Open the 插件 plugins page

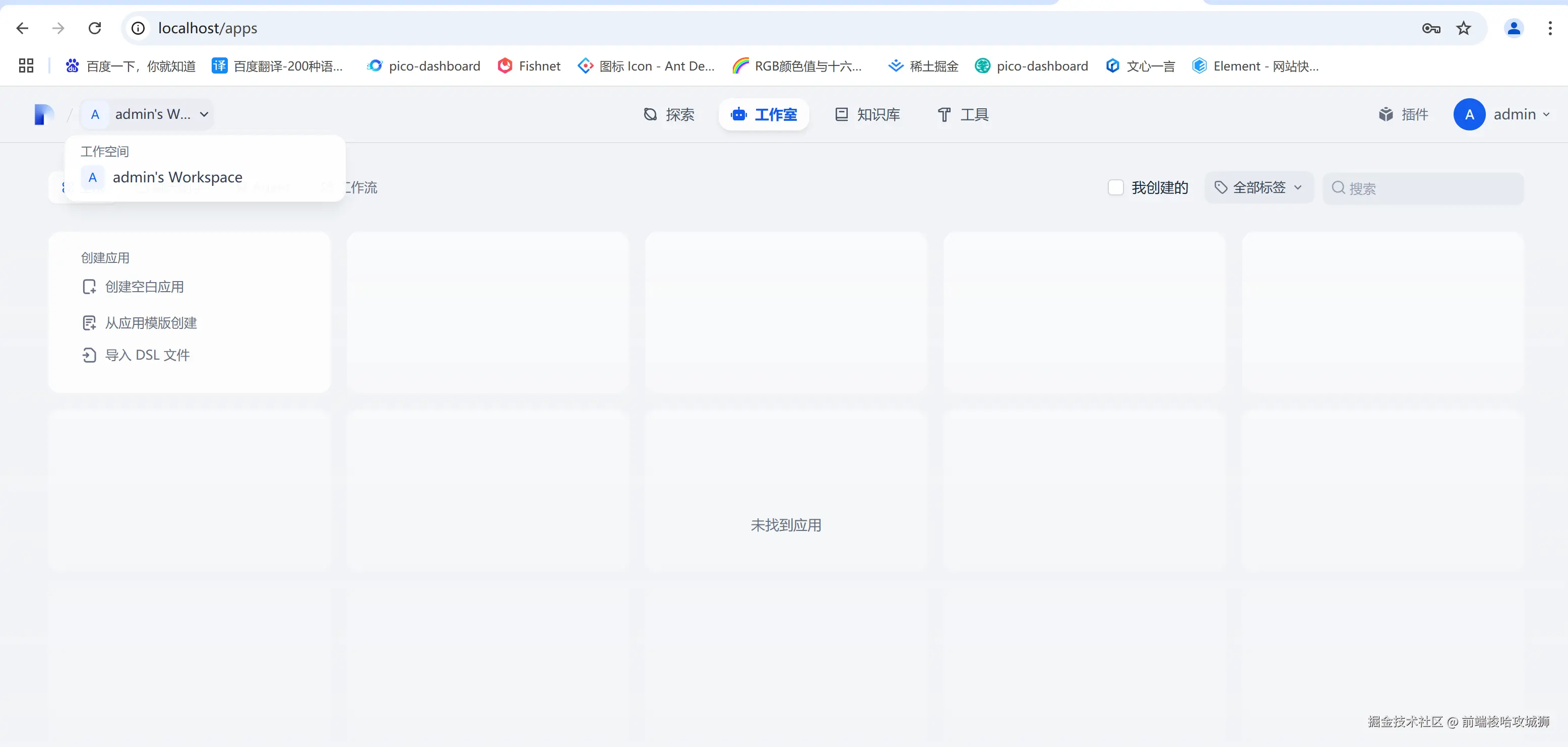tap(1403, 114)
